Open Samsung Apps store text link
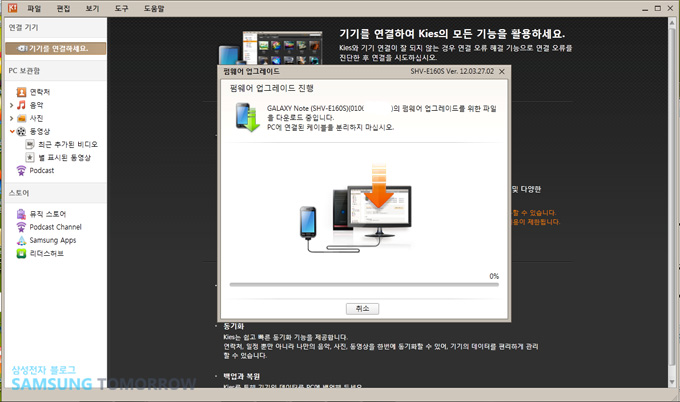Screen dimensions: 680x402 tap(52, 240)
